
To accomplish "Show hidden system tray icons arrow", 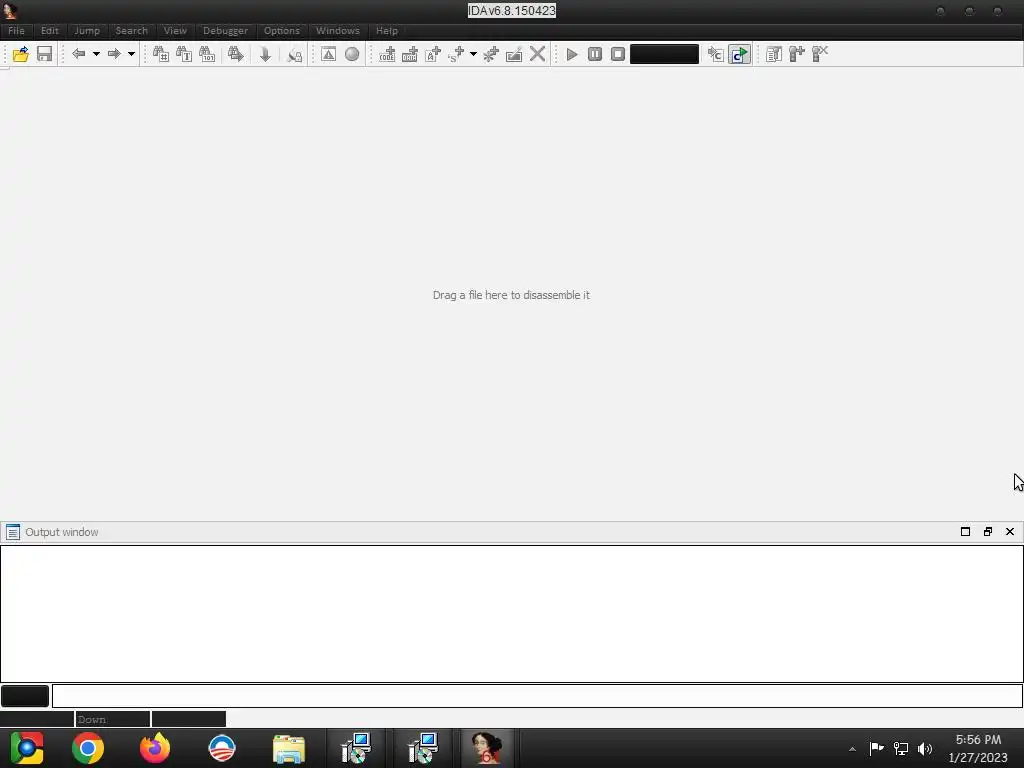I will point(852,749).
